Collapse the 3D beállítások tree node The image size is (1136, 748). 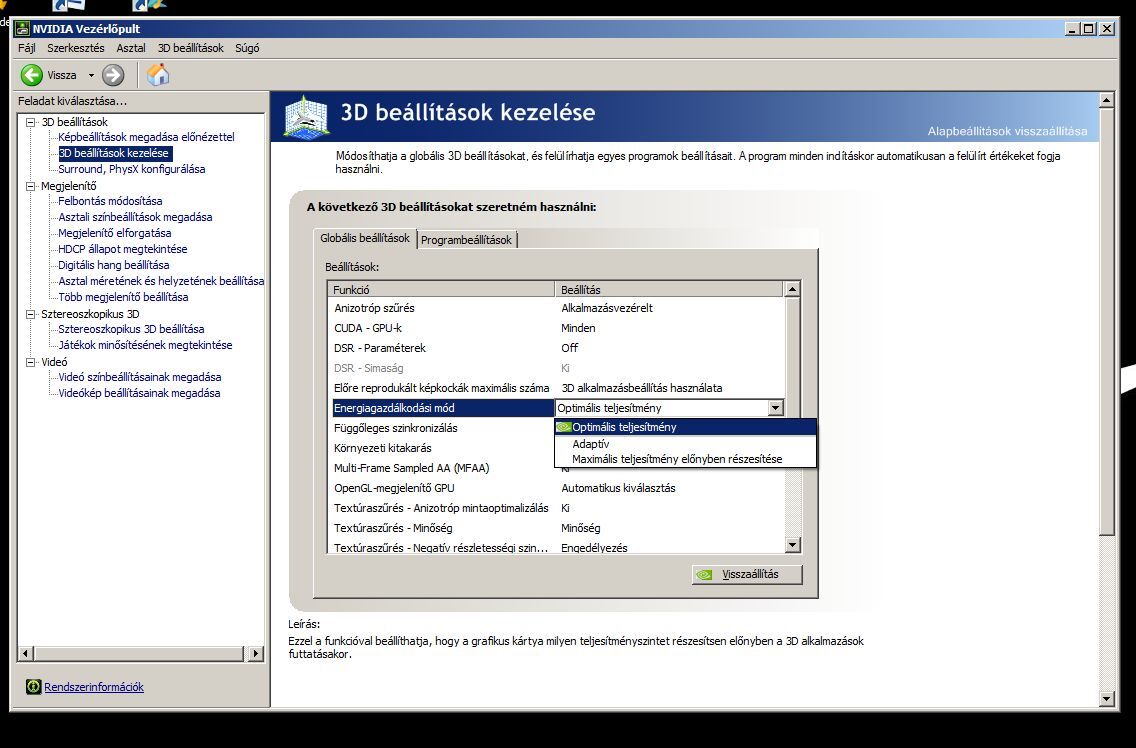pos(30,122)
